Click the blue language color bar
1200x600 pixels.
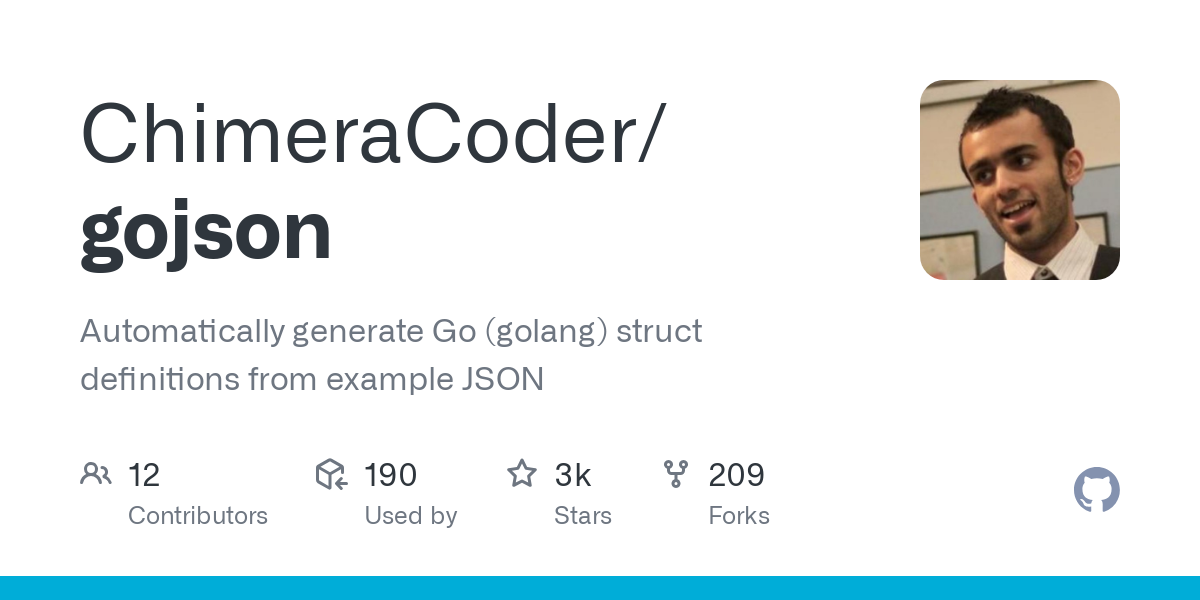point(600,588)
